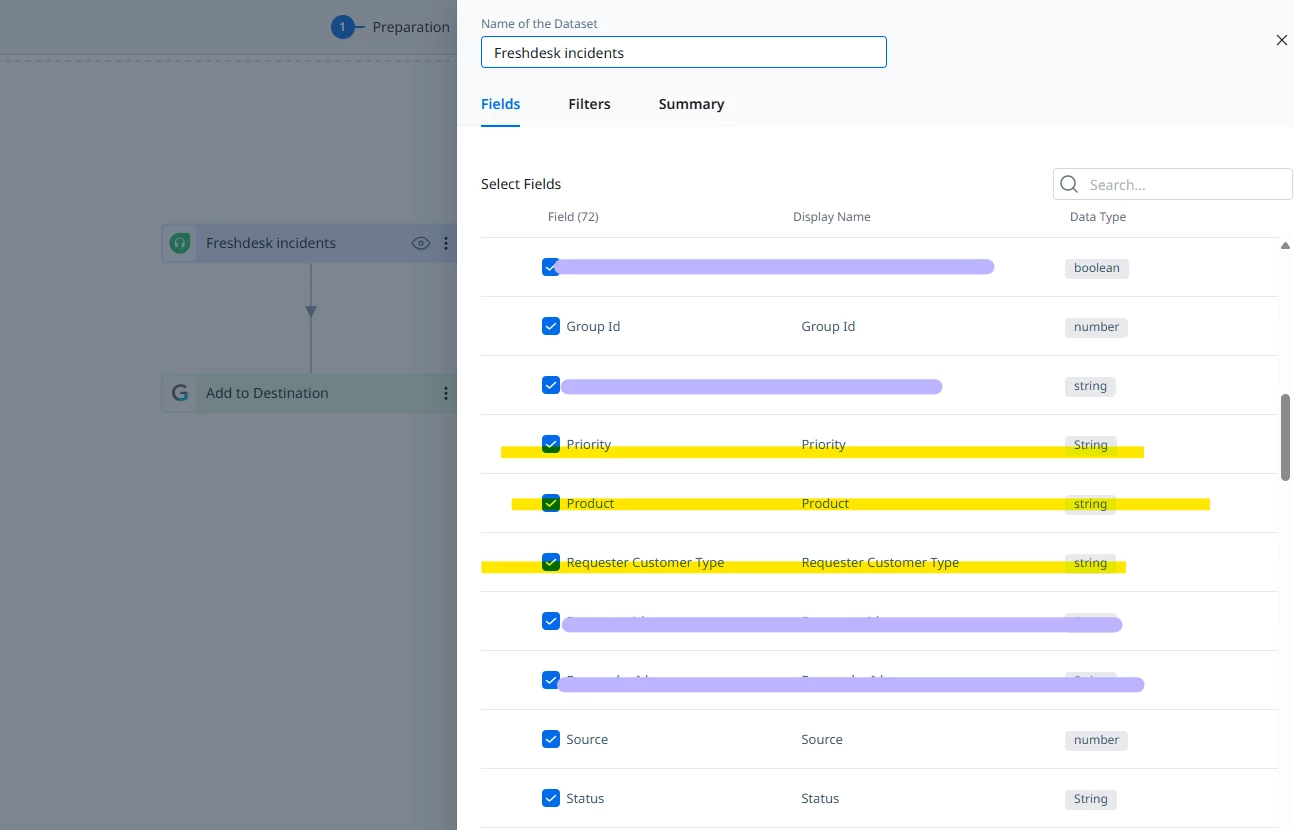
Task: Click the String badge in Status row
Action: point(1090,799)
